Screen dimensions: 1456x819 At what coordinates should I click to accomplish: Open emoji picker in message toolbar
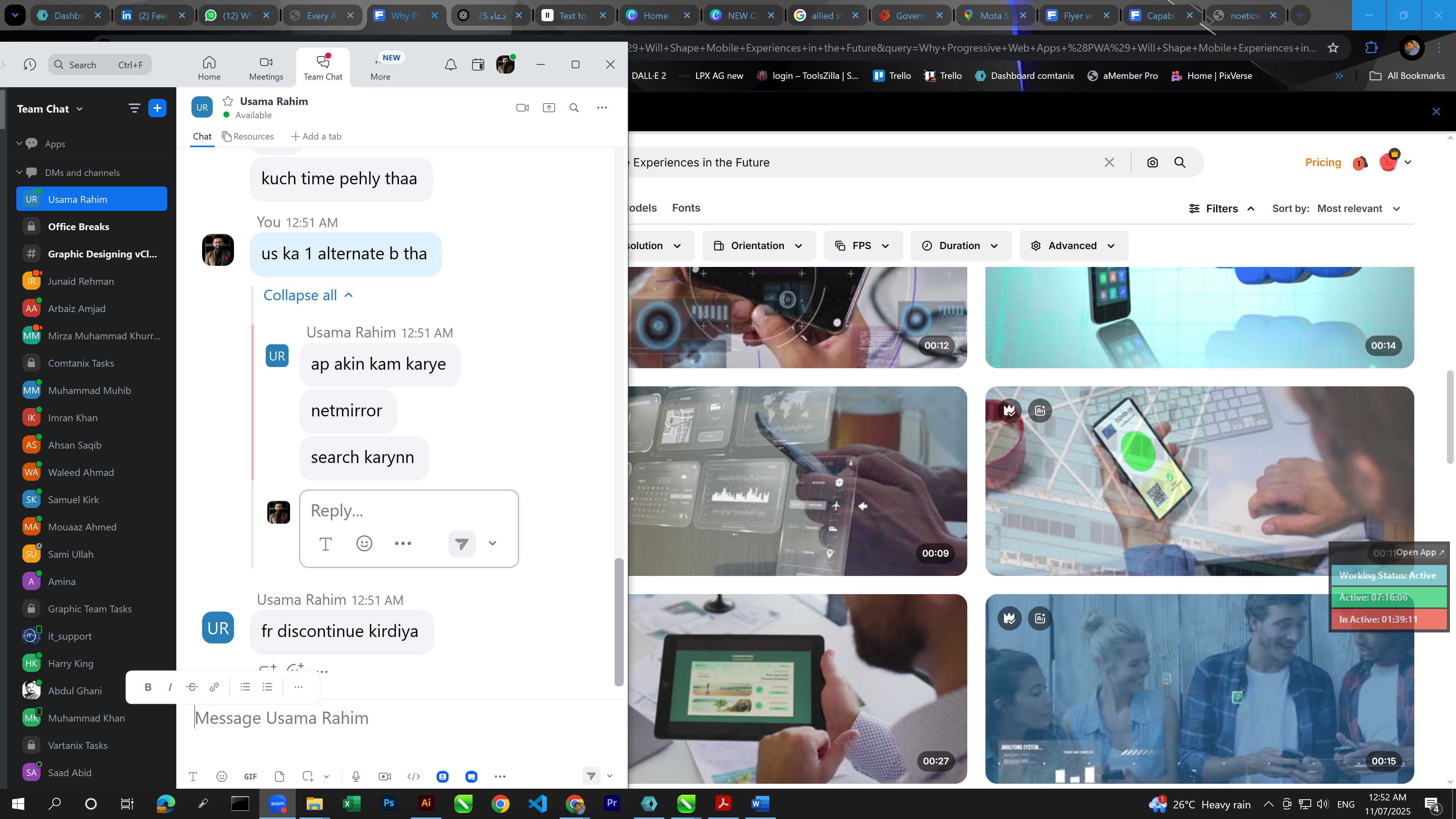click(x=221, y=776)
